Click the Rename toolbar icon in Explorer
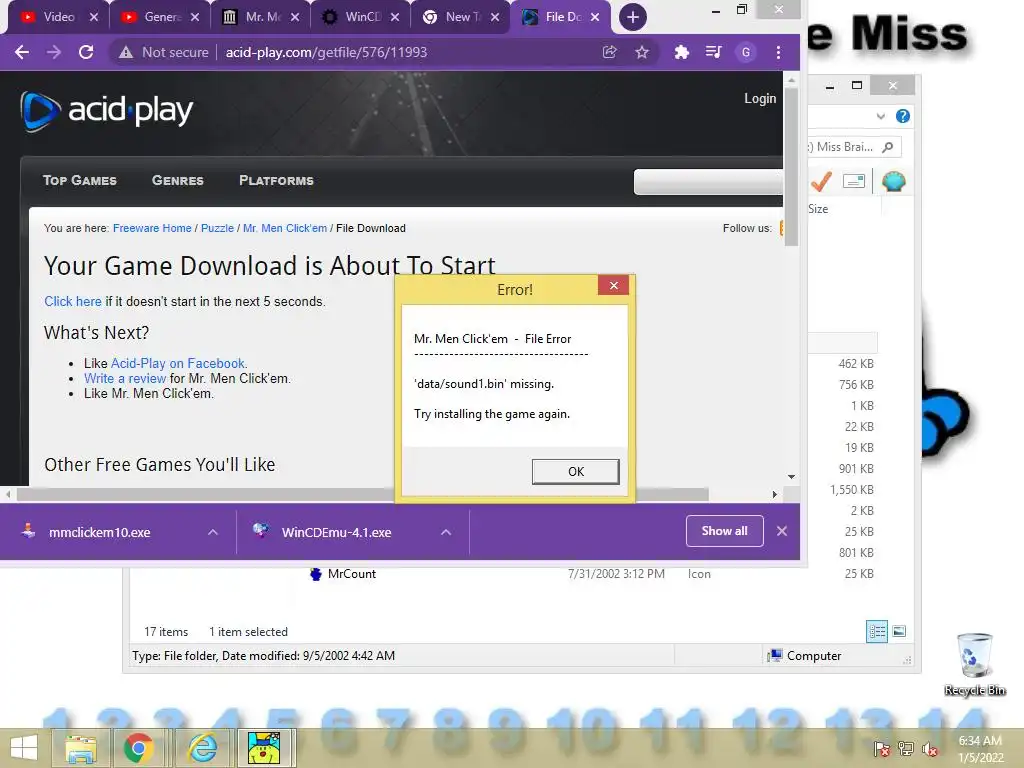This screenshot has height=768, width=1024. [x=854, y=181]
